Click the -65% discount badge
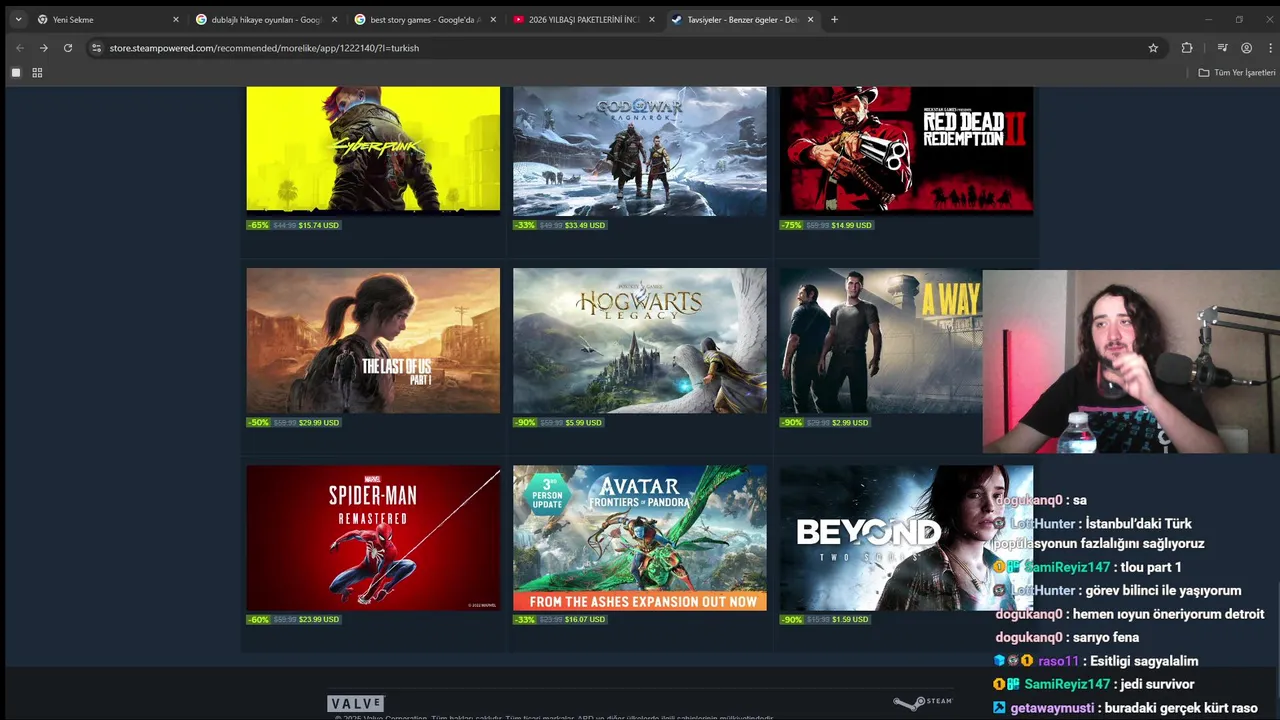Viewport: 1280px width, 720px height. coord(259,225)
